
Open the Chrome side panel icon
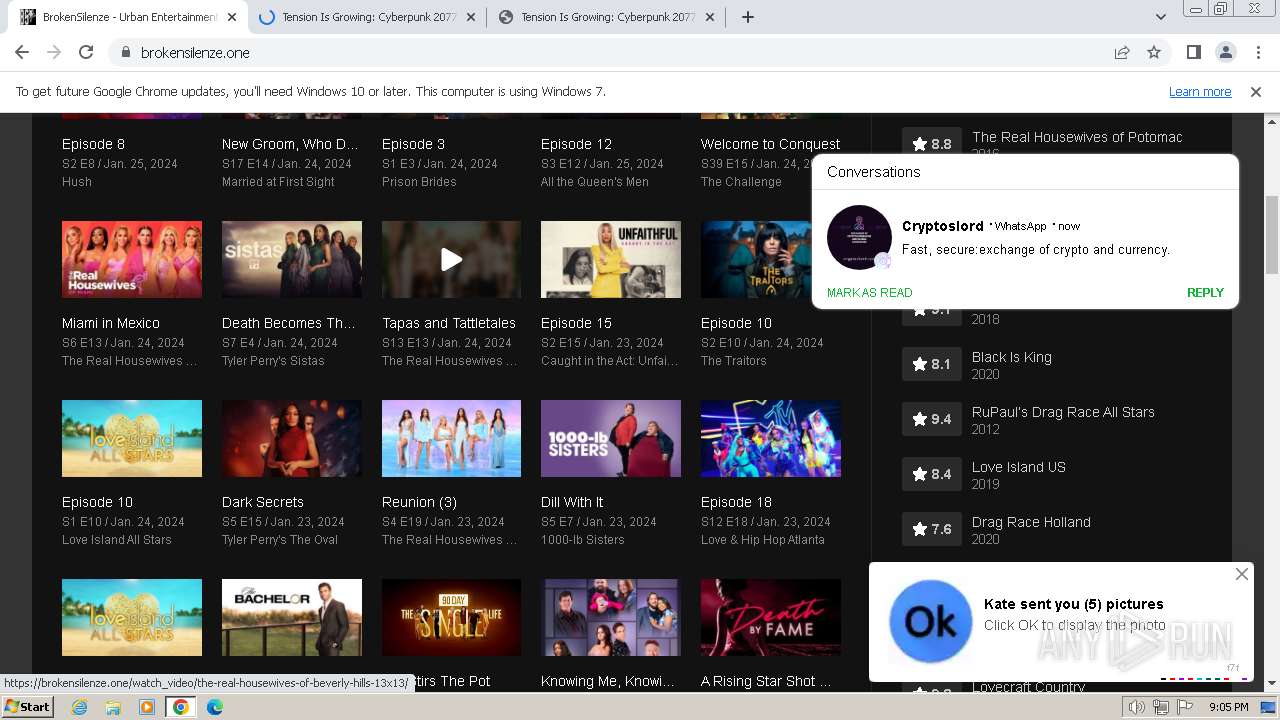pyautogui.click(x=1193, y=53)
